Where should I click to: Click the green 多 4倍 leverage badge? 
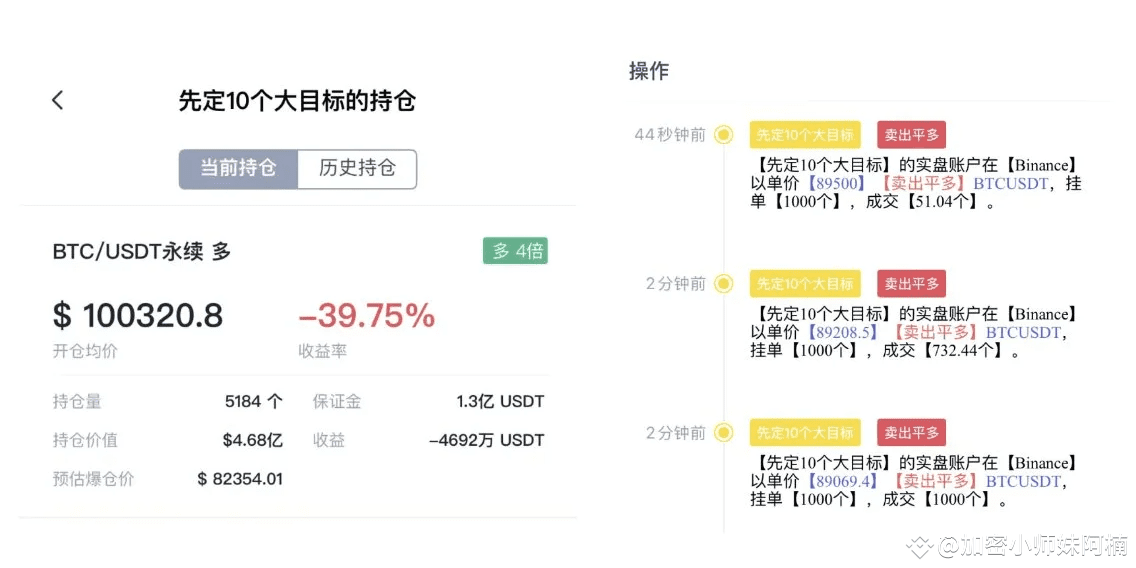coord(515,251)
